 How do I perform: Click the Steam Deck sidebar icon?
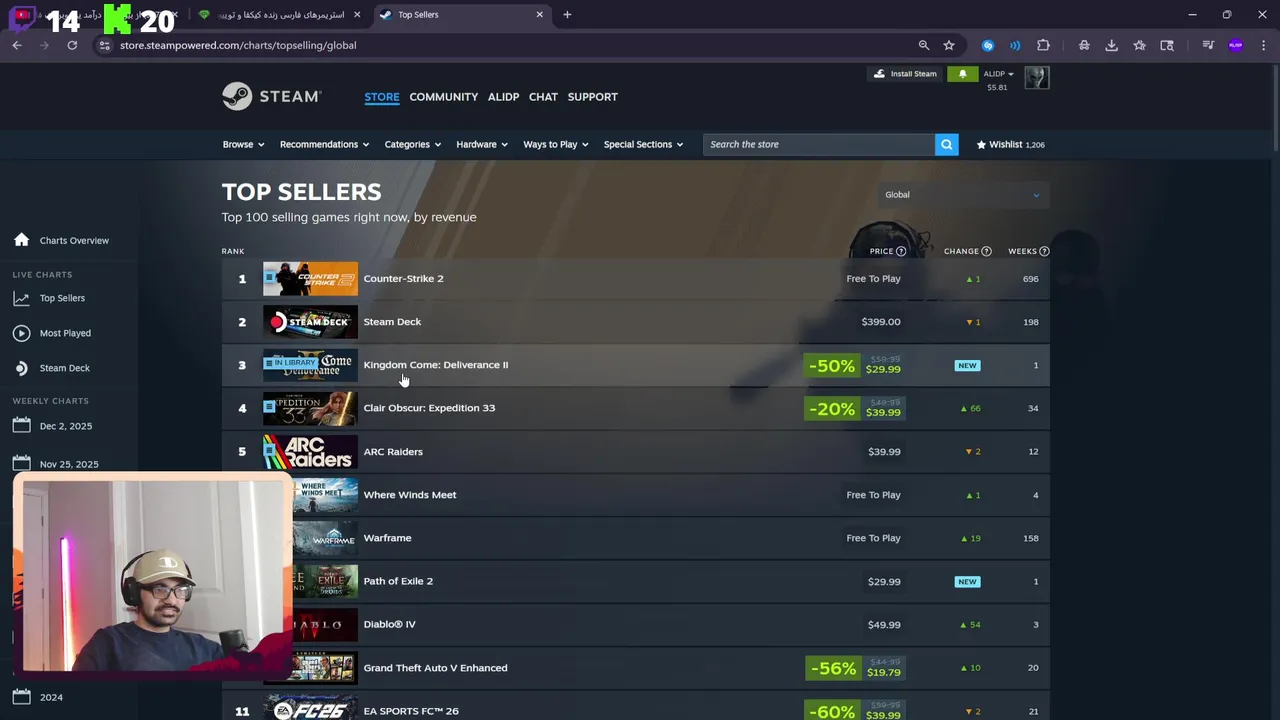22,368
